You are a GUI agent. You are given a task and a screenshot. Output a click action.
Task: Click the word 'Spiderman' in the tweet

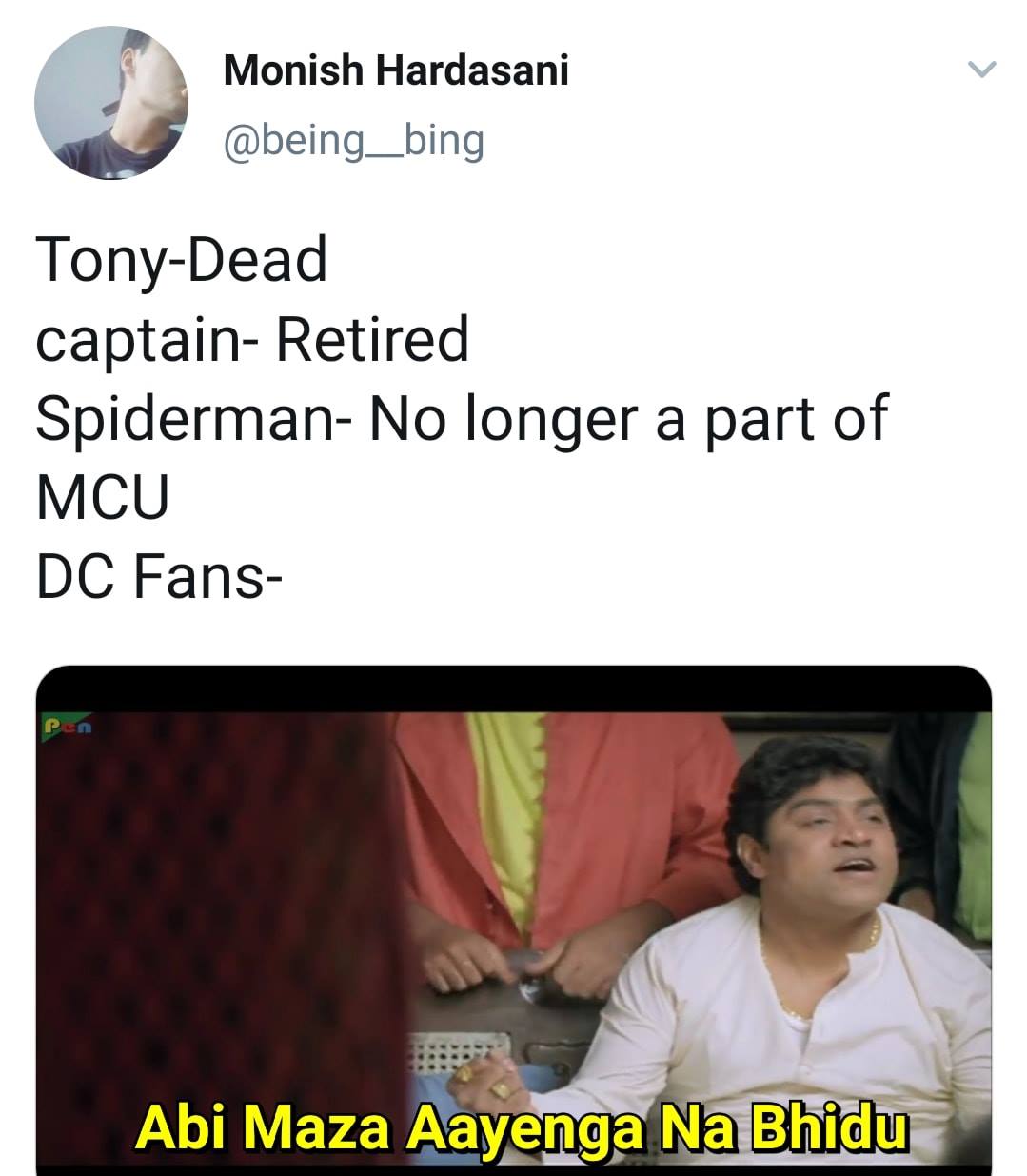click(x=182, y=420)
